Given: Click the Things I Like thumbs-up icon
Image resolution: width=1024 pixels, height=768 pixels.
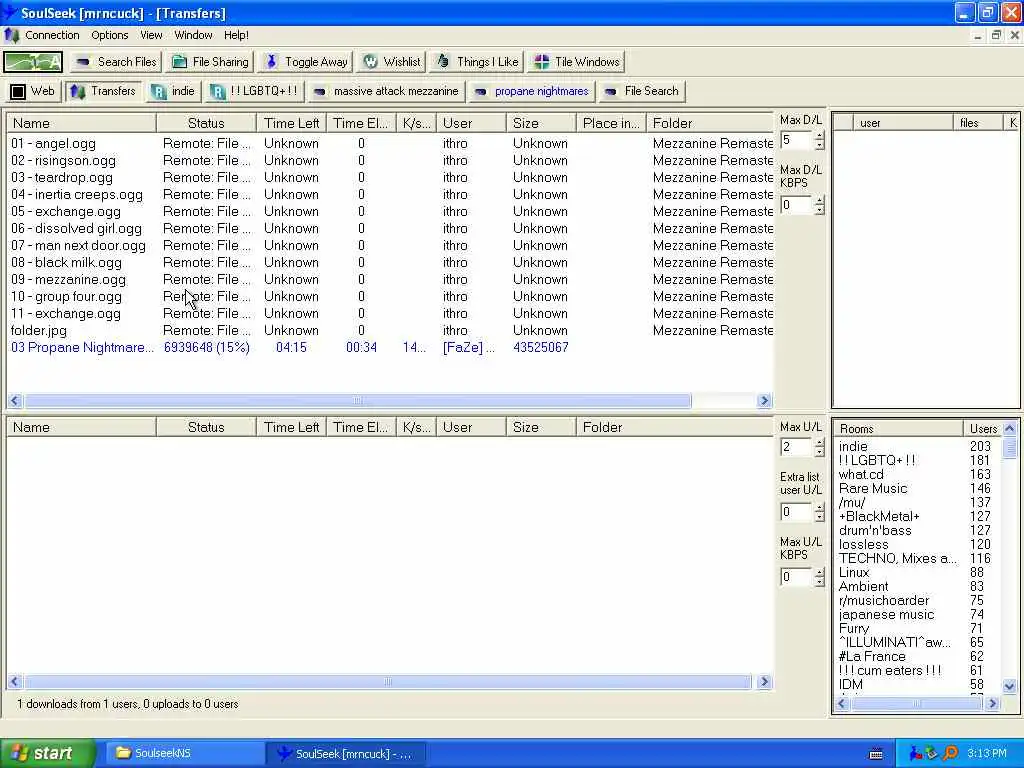Looking at the screenshot, I should (443, 61).
